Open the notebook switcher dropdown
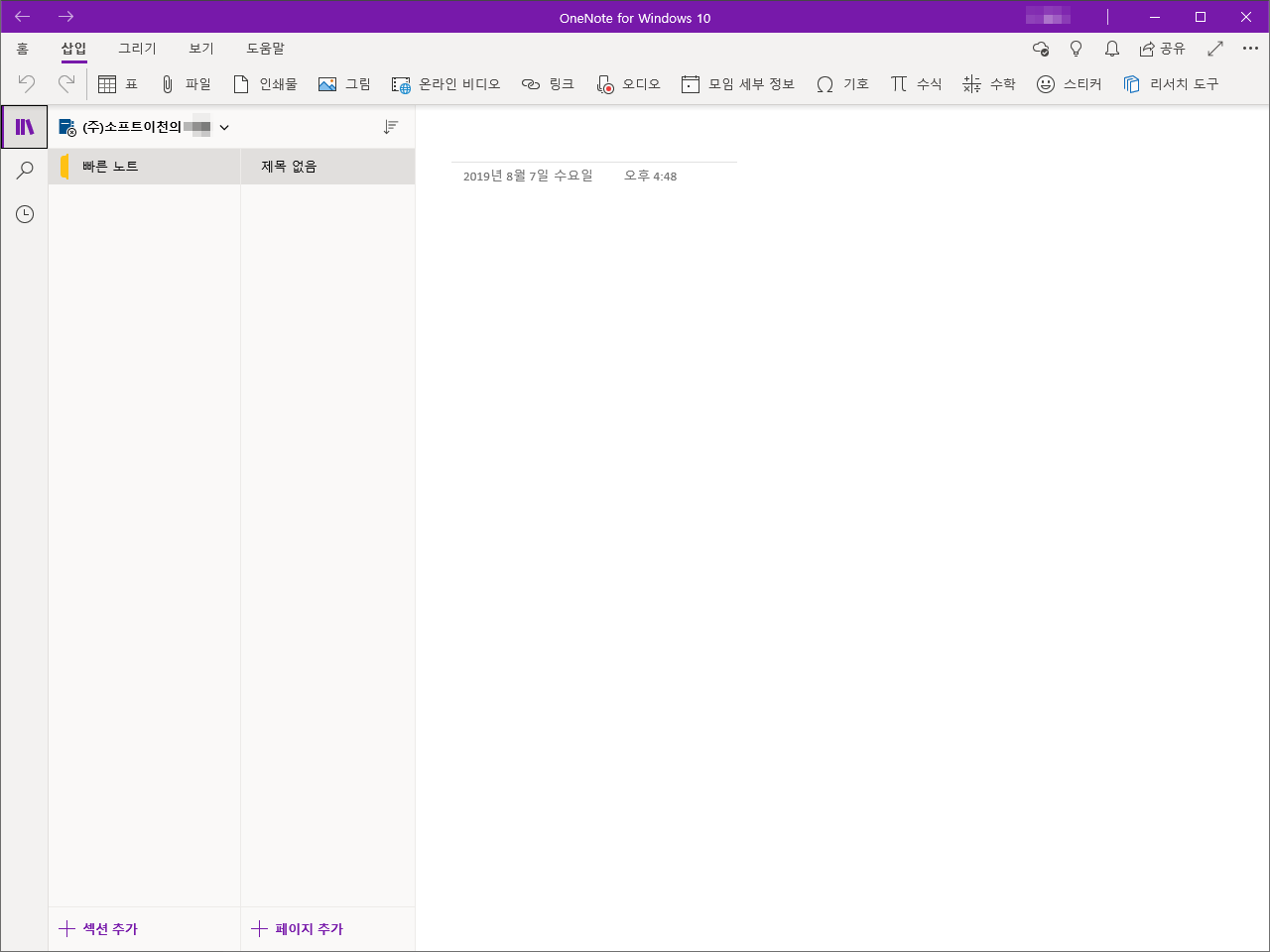The width and height of the screenshot is (1270, 952). tap(224, 127)
